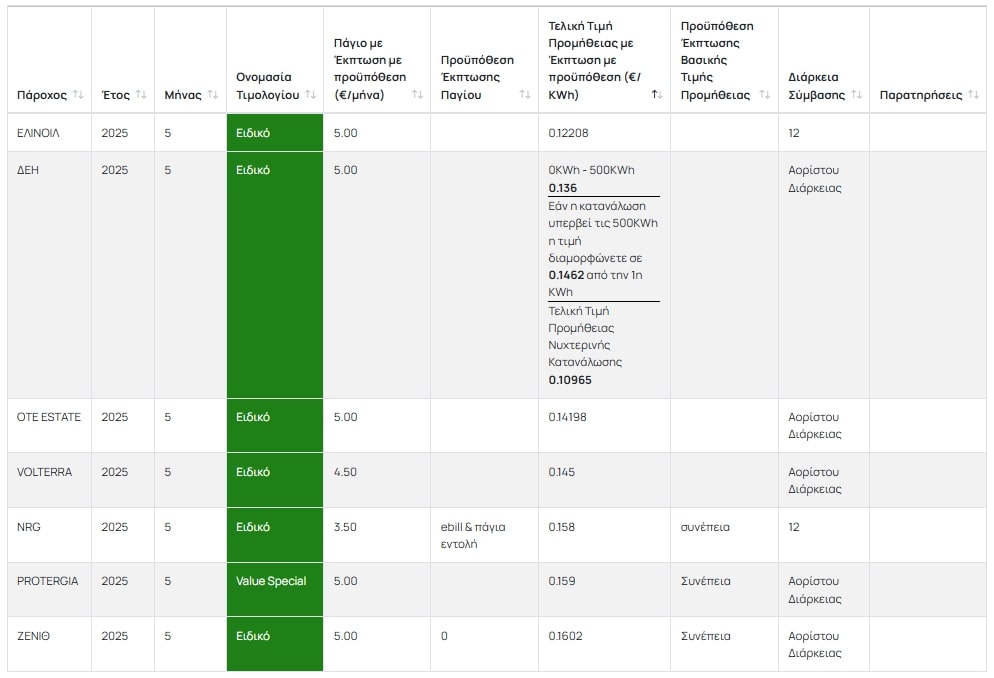The height and width of the screenshot is (678, 994).
Task: Sort by Προϋπόθεση Έκπτωσης Παγίου arrows
Action: (525, 95)
